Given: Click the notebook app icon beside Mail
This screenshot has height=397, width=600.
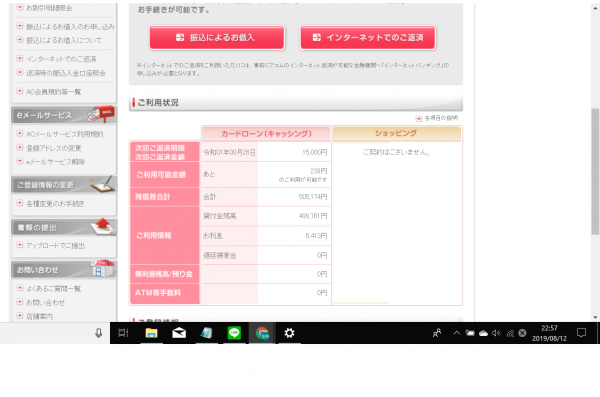Looking at the screenshot, I should 207,333.
